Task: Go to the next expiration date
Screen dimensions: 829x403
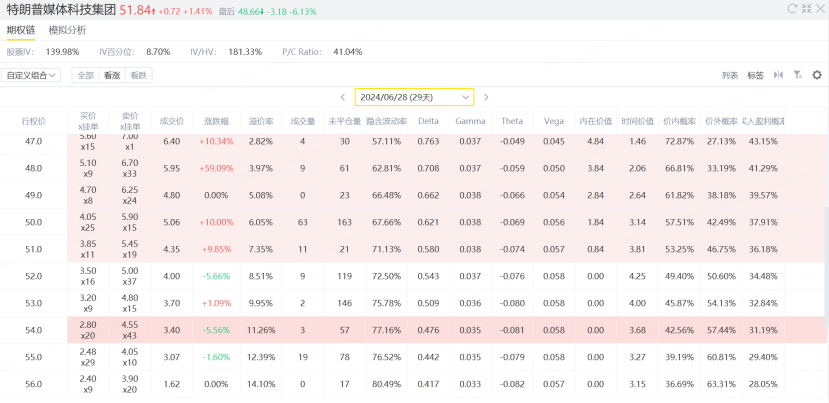Action: pos(486,97)
